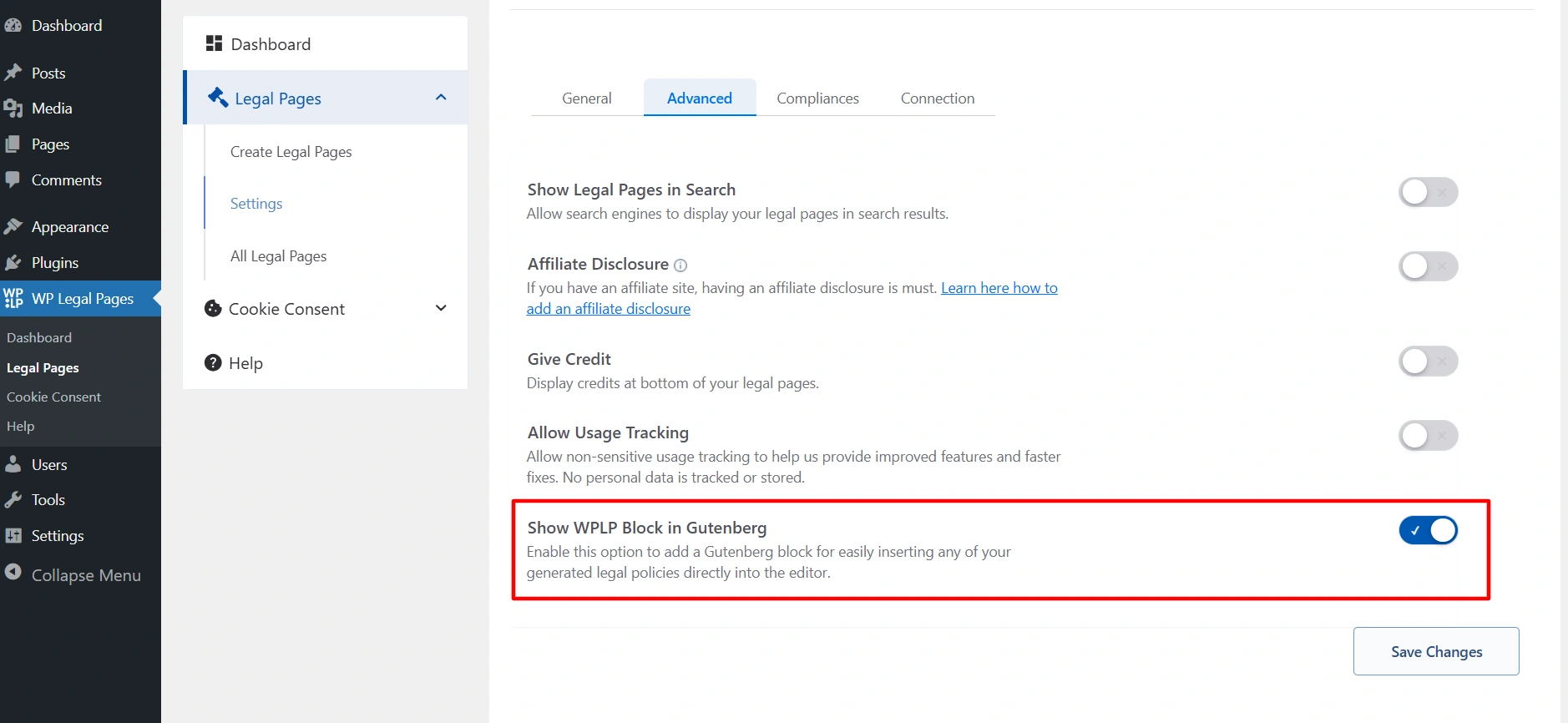This screenshot has height=723, width=1568.
Task: Enable Show Legal Pages in Search toggle
Action: point(1428,192)
